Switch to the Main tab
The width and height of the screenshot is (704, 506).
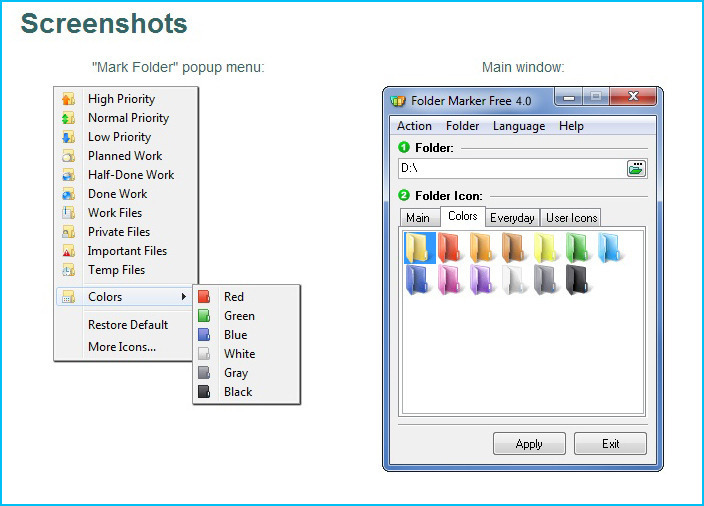point(418,218)
